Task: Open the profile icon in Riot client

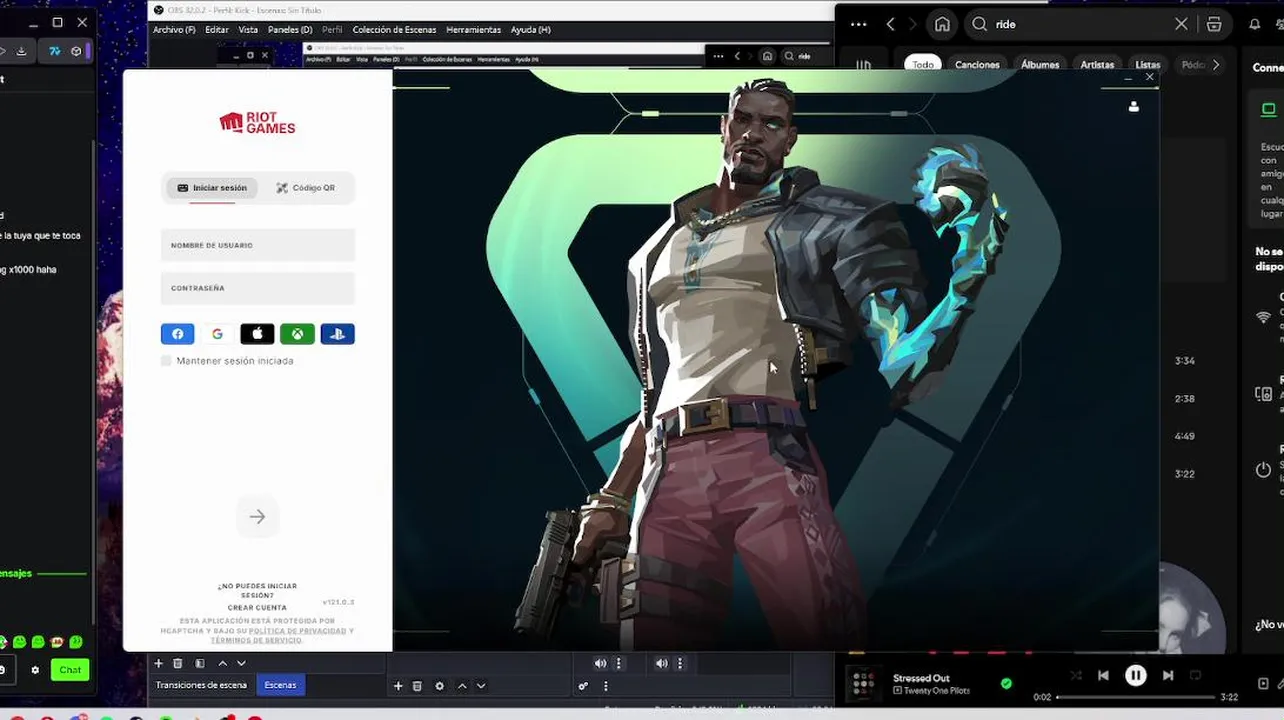Action: (1134, 107)
